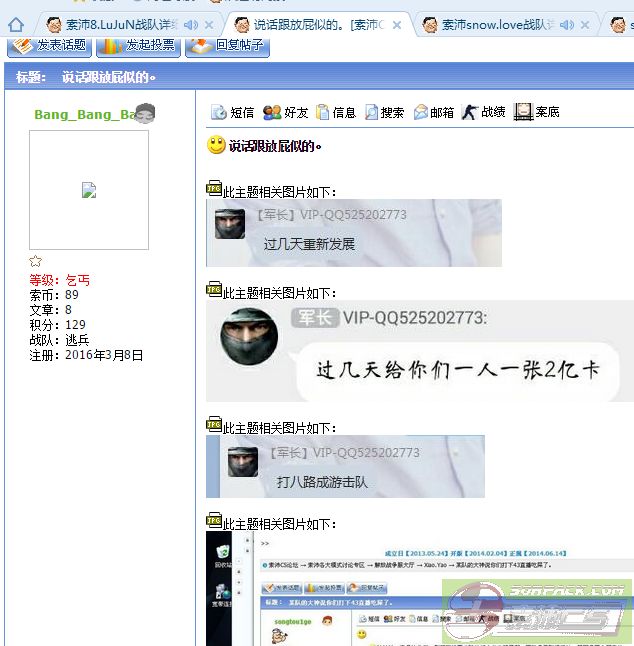
Task: Click the user avatar icon beside Bang_Bang_Ba
Action: [146, 113]
